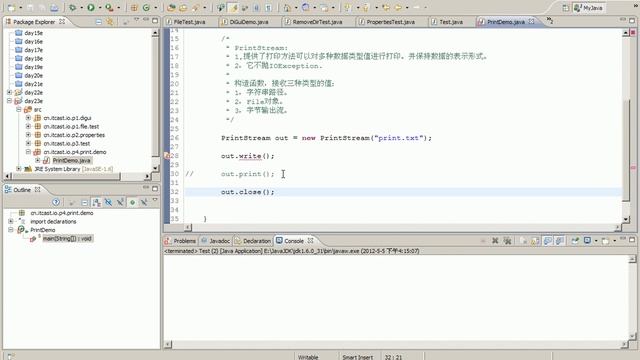Viewport: 640px width, 360px height.
Task: Click the Run button in the toolbar
Action: point(91,7)
